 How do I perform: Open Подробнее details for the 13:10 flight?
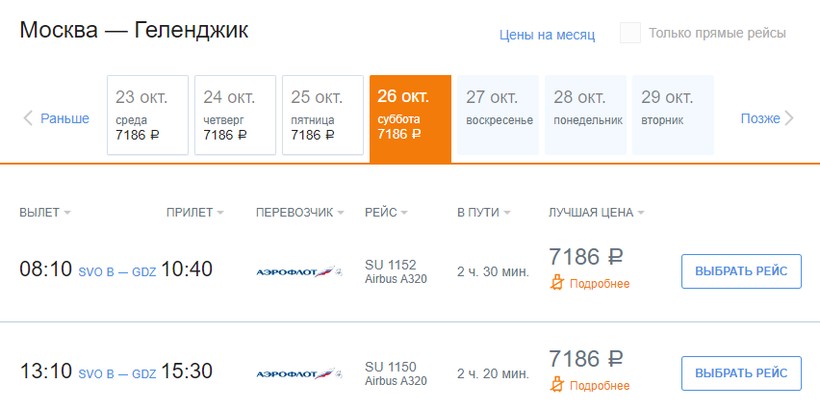tap(600, 386)
